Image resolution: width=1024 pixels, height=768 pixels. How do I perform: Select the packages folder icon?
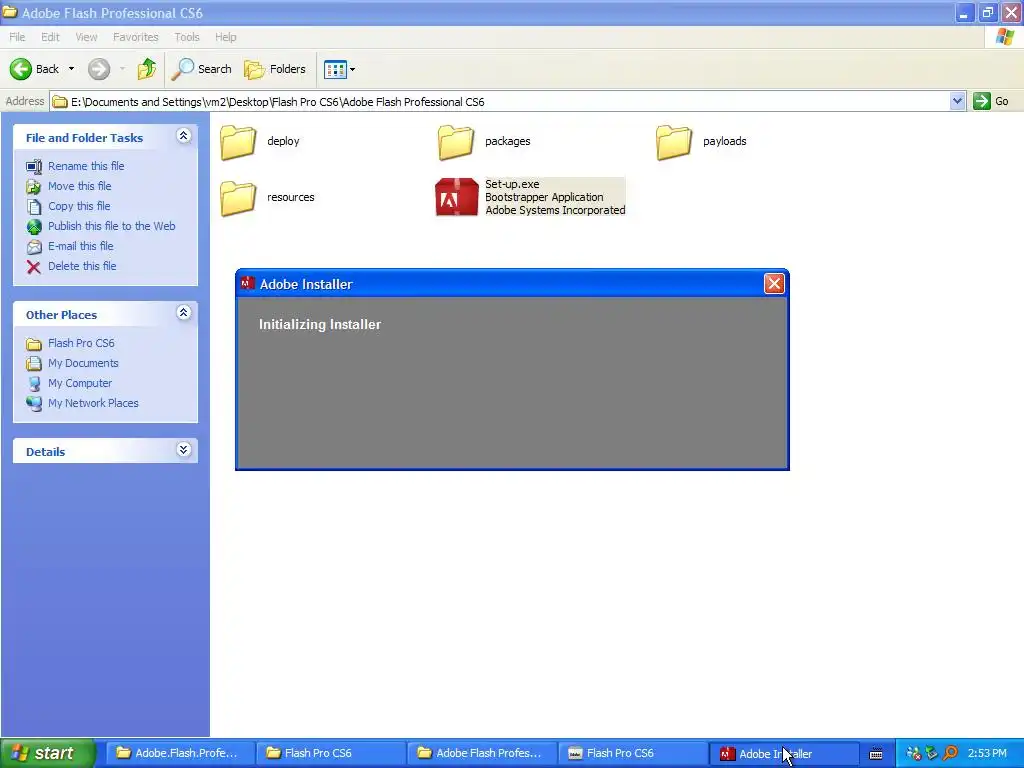(456, 142)
